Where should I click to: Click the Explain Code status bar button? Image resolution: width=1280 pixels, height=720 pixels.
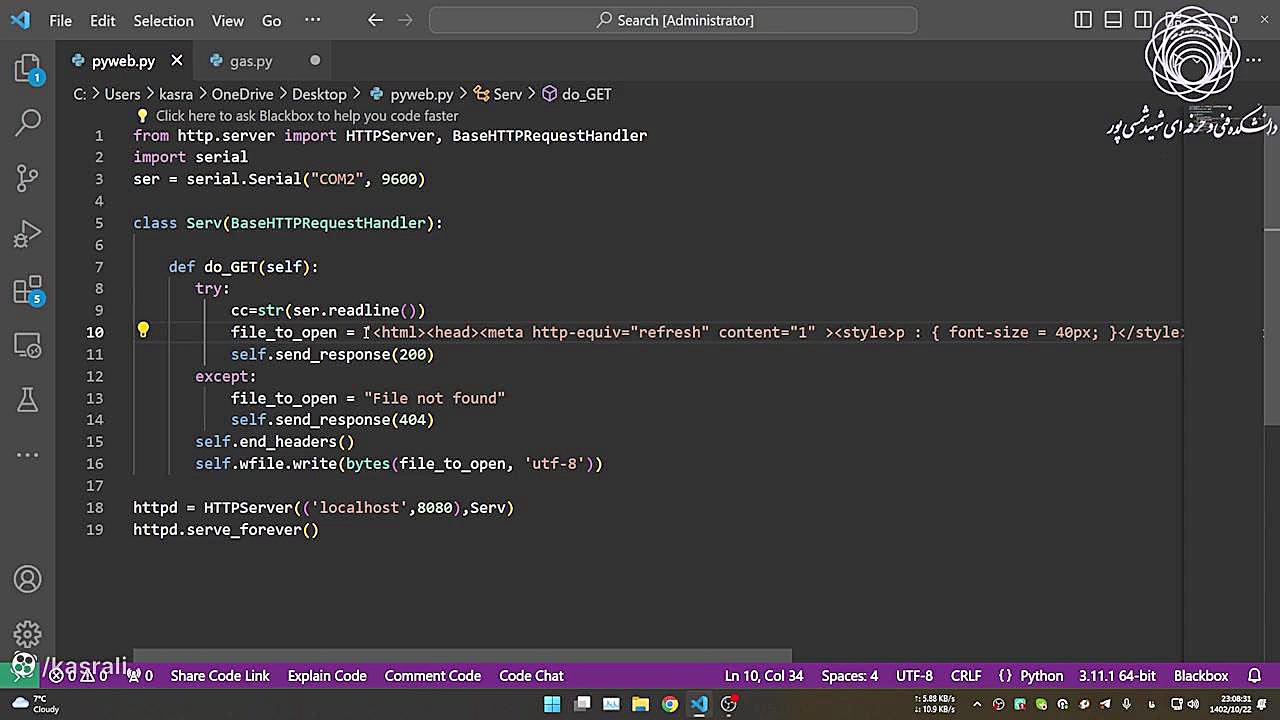click(327, 676)
